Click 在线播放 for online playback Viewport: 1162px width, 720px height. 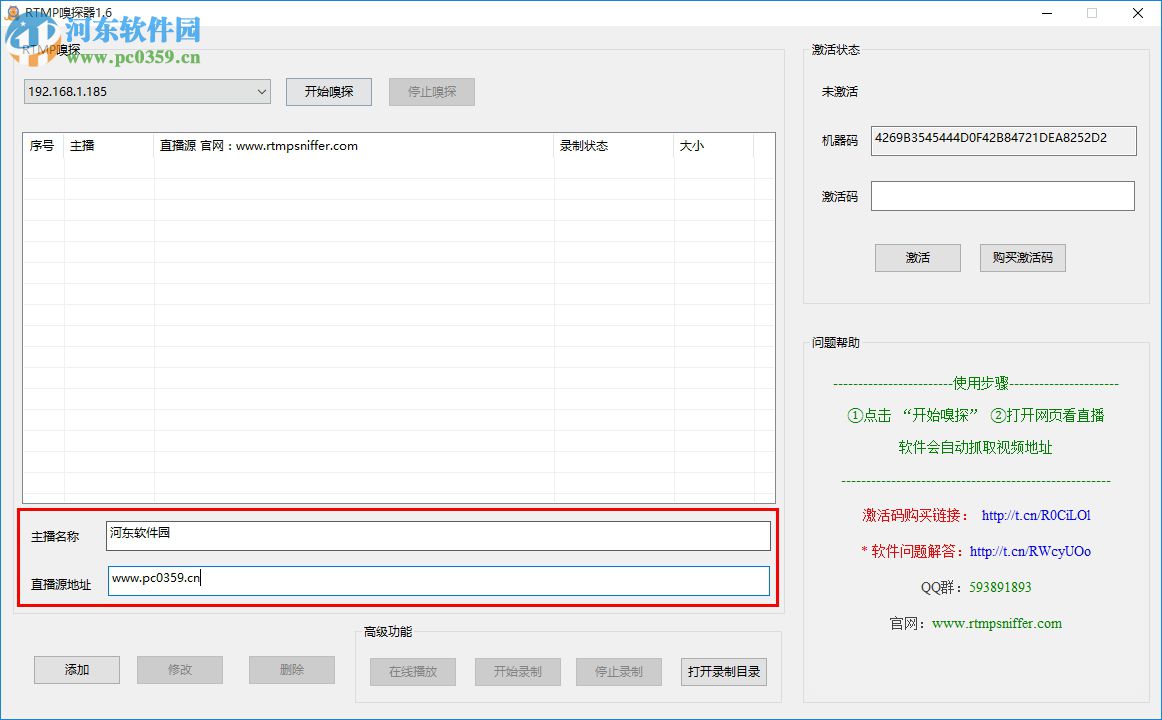pos(412,671)
